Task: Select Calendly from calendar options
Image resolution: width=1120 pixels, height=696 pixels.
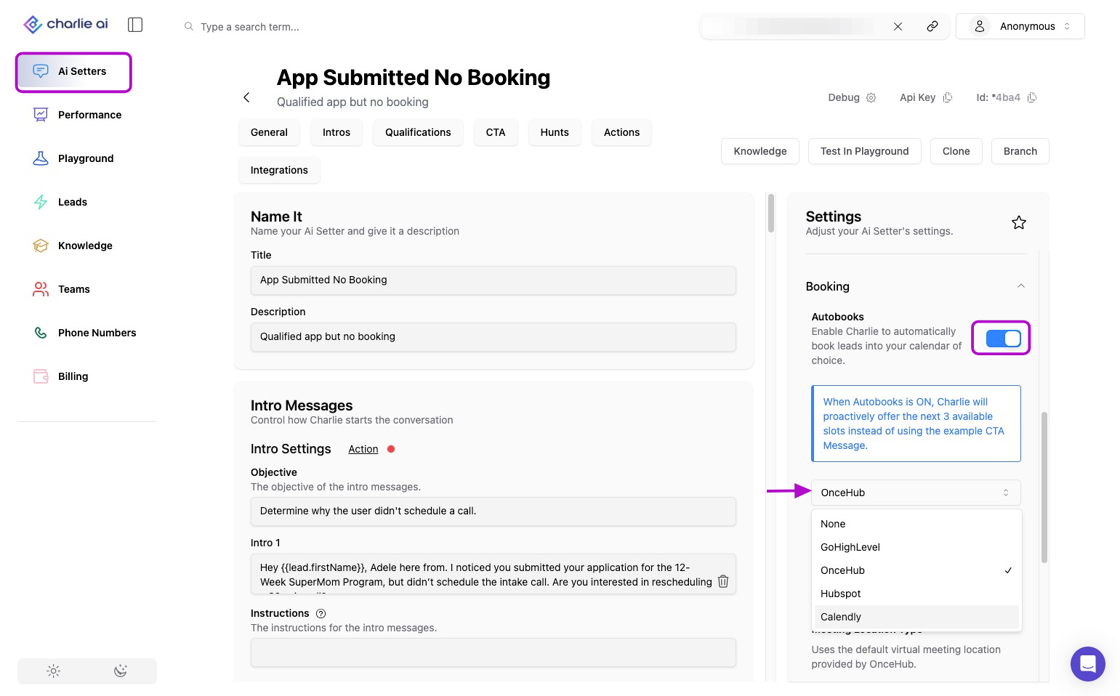Action: 918,617
